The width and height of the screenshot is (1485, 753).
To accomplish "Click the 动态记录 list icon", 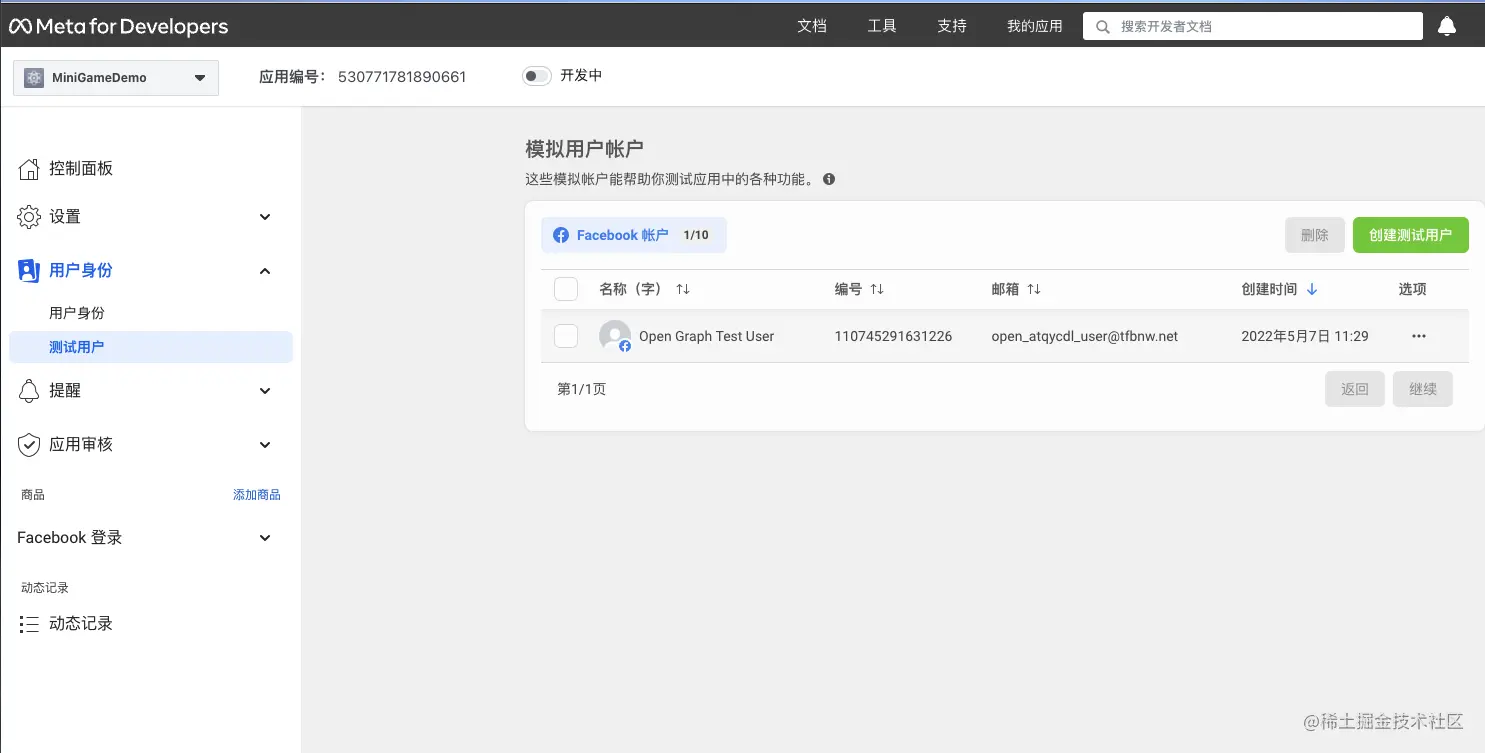I will 30,623.
